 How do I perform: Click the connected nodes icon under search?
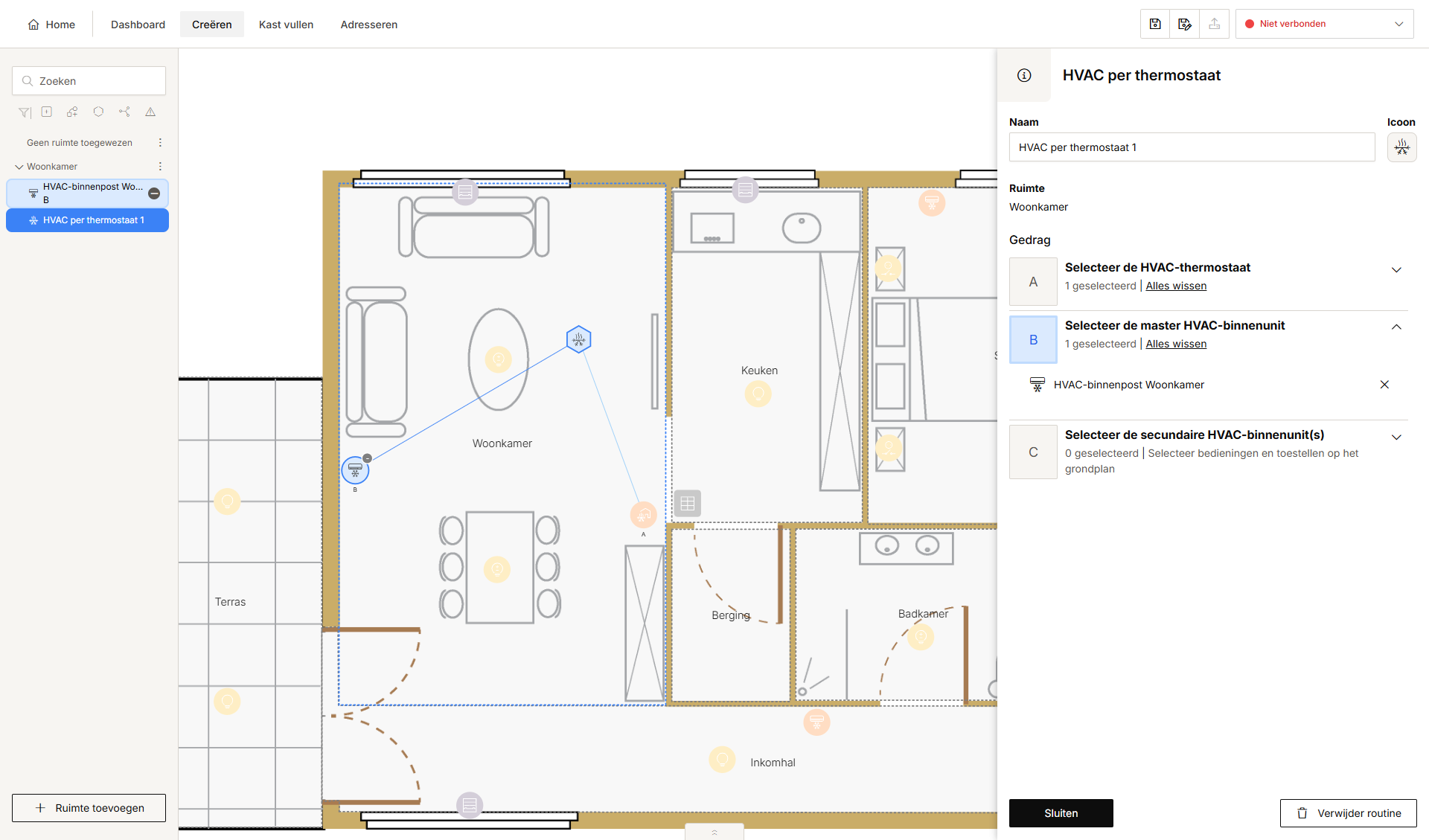coord(124,112)
